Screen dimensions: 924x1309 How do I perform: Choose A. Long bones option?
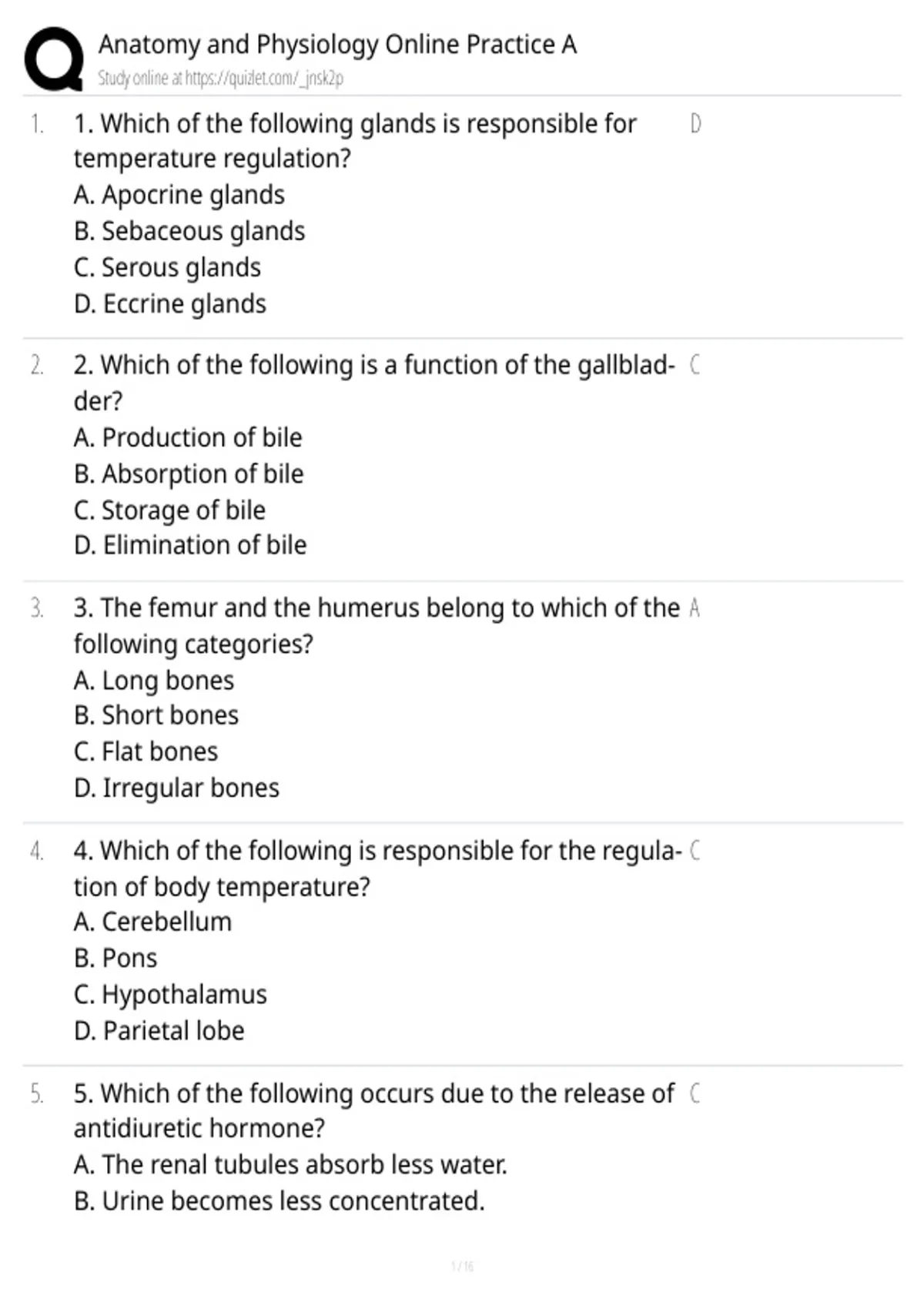tap(154, 681)
